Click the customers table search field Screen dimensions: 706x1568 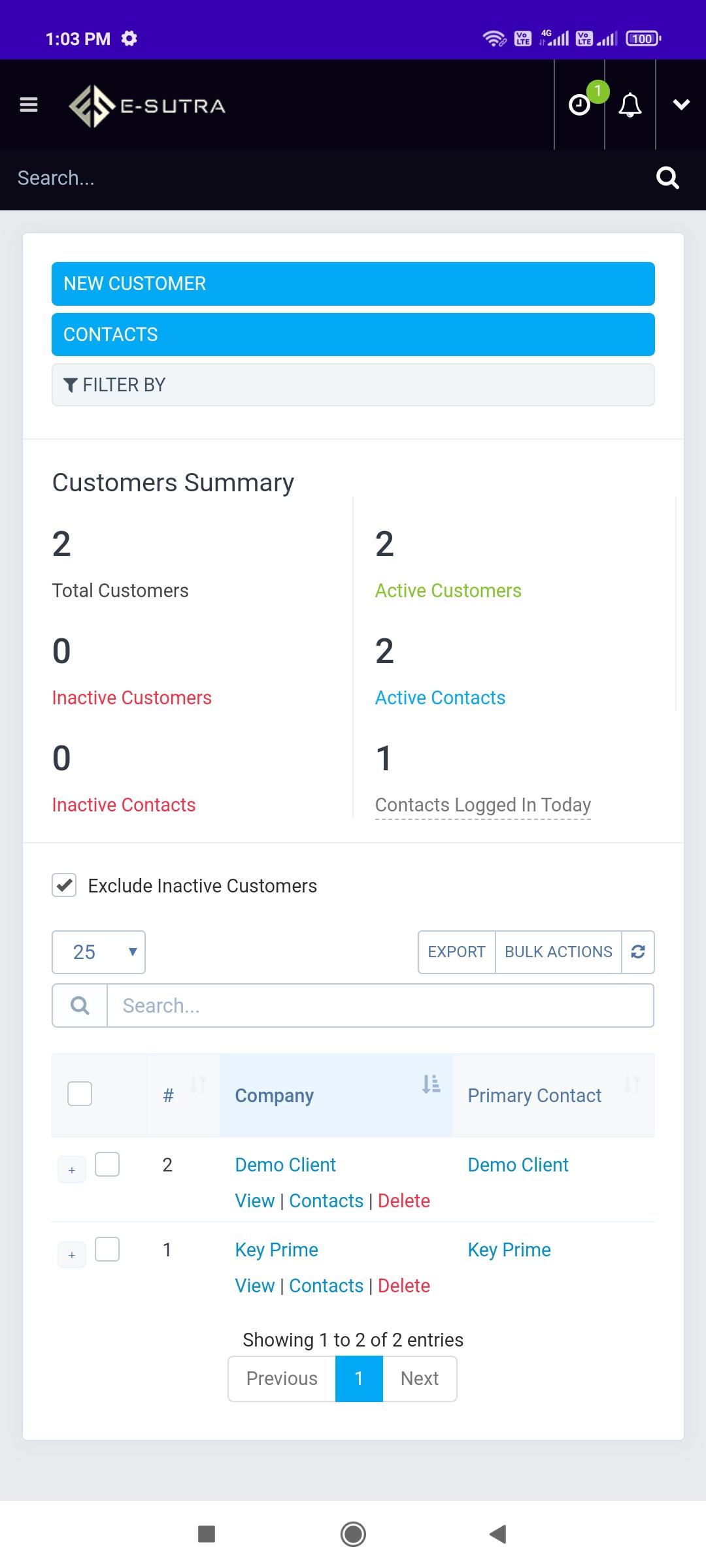coord(380,1005)
